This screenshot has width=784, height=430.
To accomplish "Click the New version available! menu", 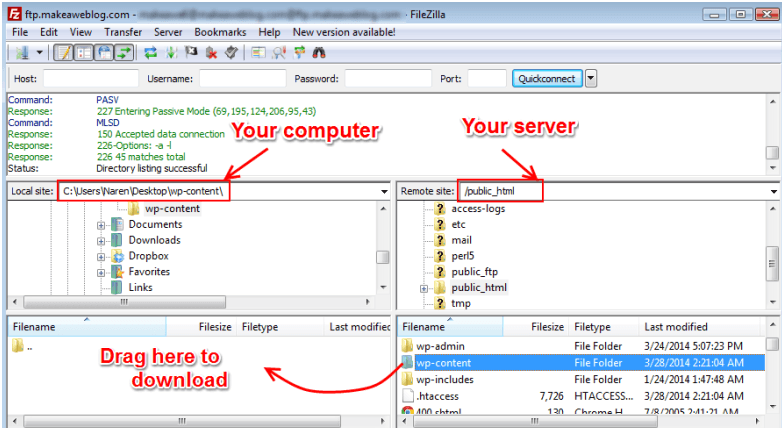I will 344,32.
